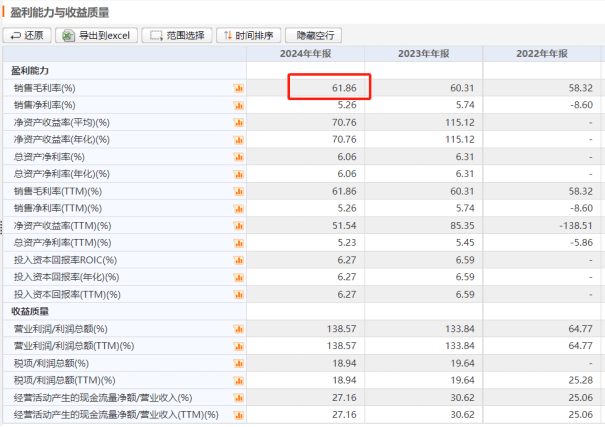
Task: Click the highlighted 61.86 gross margin cell
Action: click(x=329, y=87)
